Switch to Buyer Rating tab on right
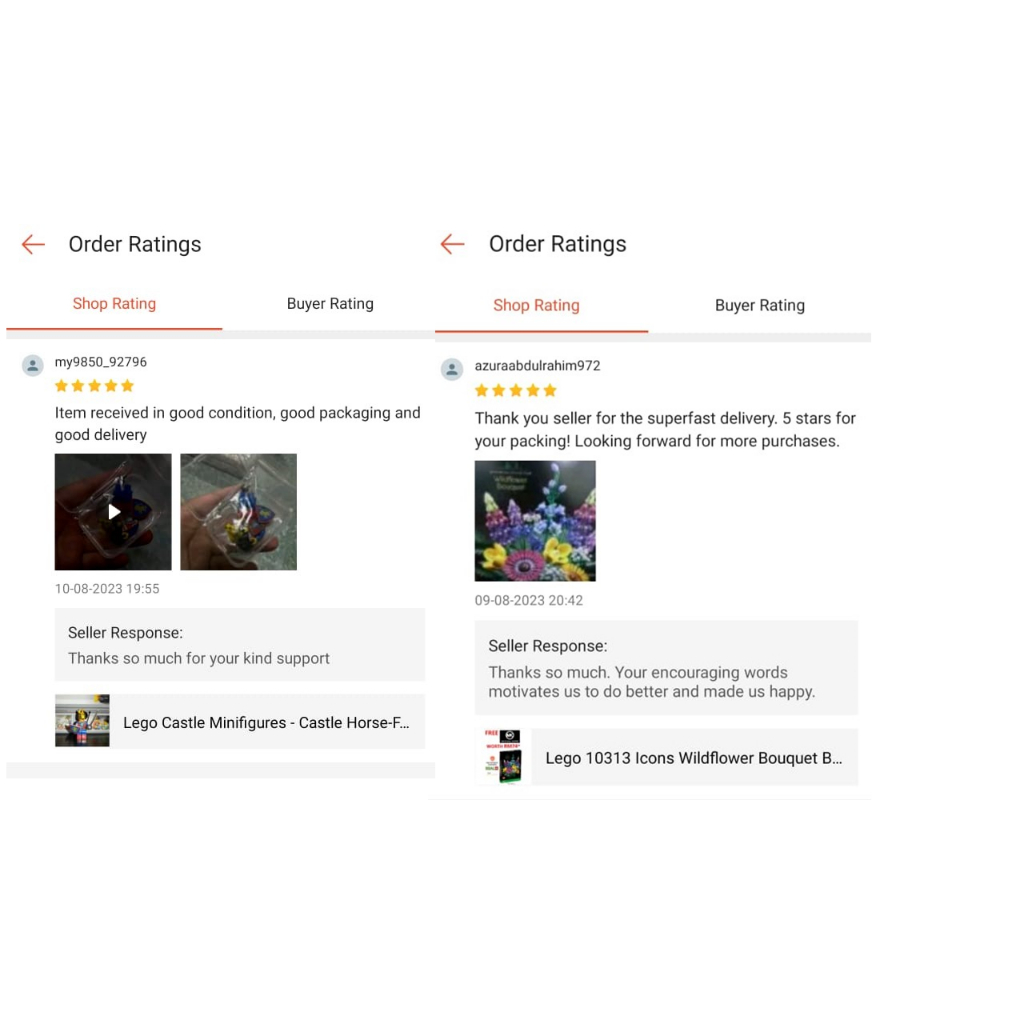1024x1024 pixels. point(760,306)
